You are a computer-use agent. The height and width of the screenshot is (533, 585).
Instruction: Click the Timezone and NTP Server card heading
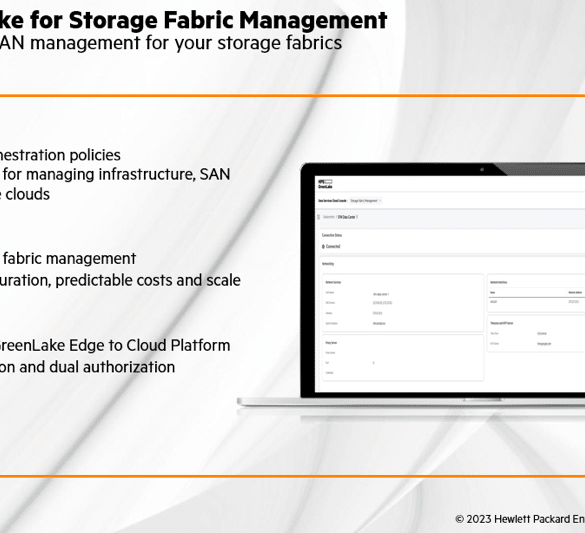(x=501, y=323)
